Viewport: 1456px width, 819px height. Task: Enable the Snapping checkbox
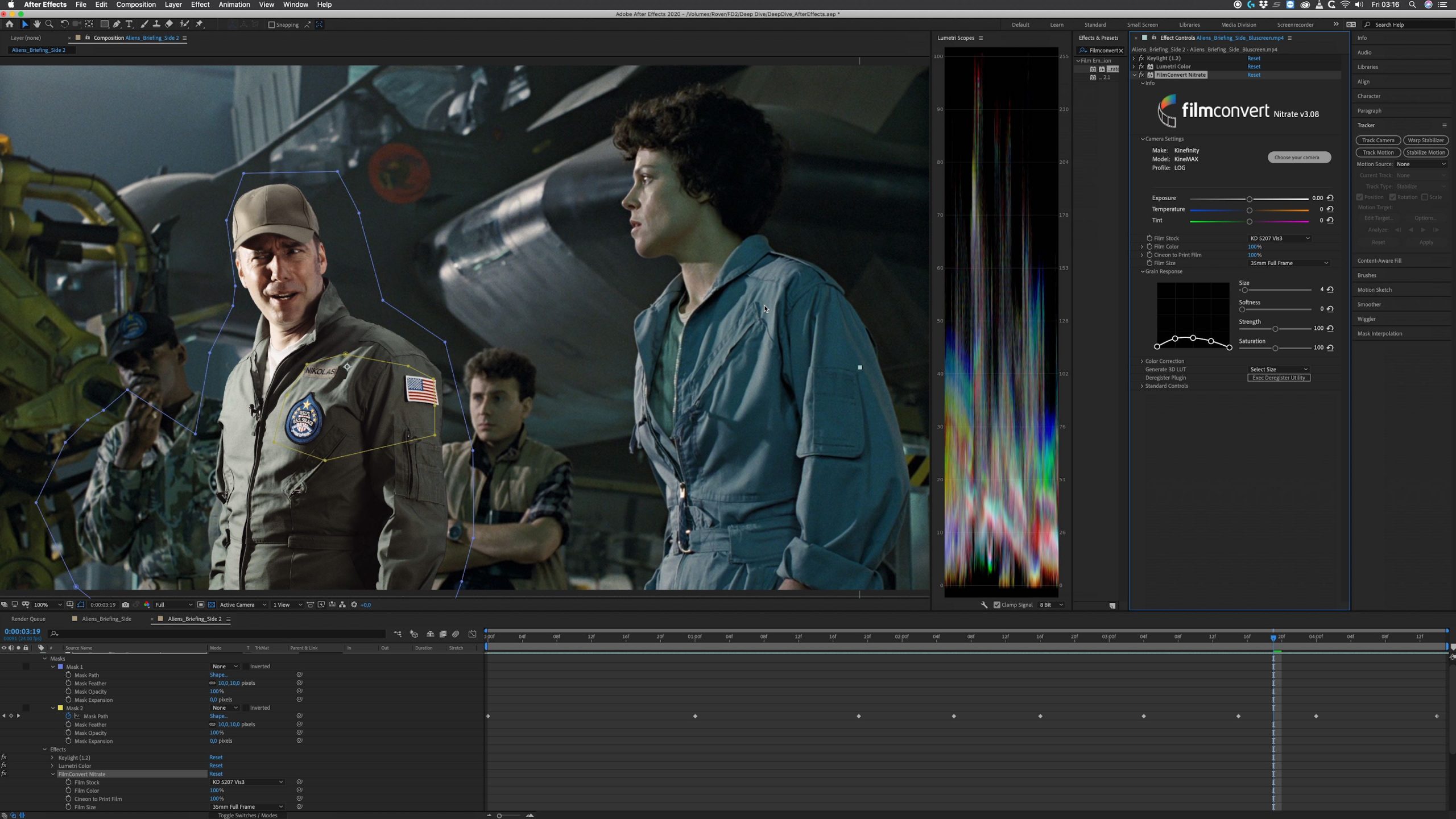272,25
